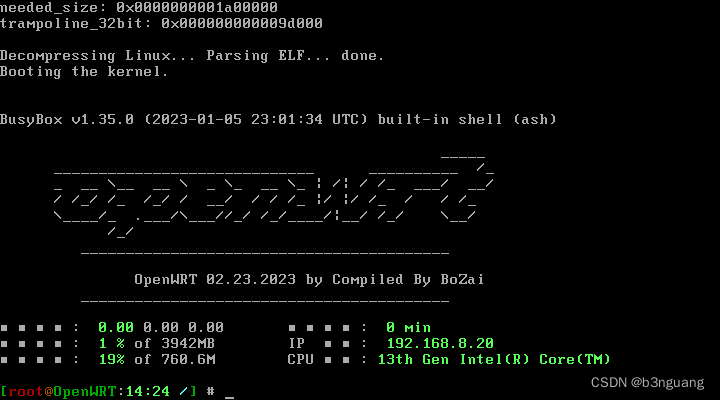Click the OpenWrt ASCII art logo
This screenshot has height=400, width=720.
(x=274, y=196)
